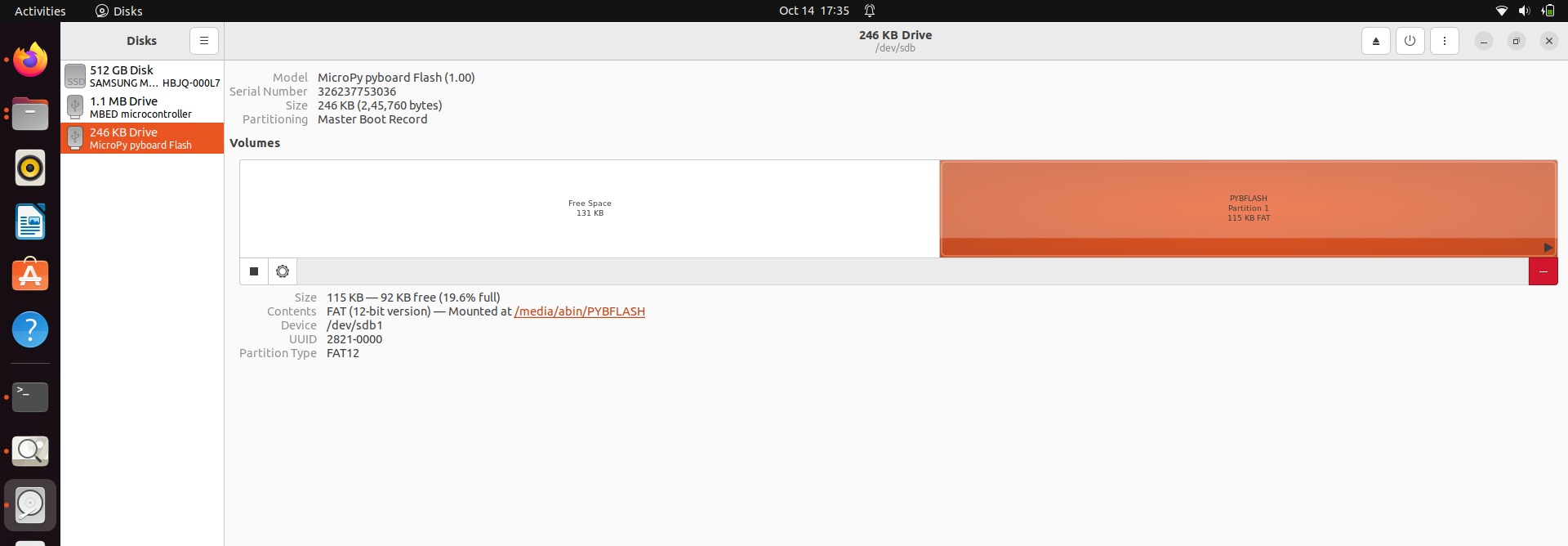Open the Disks application hamburger menu
This screenshot has height=546, width=1568.
tap(204, 41)
